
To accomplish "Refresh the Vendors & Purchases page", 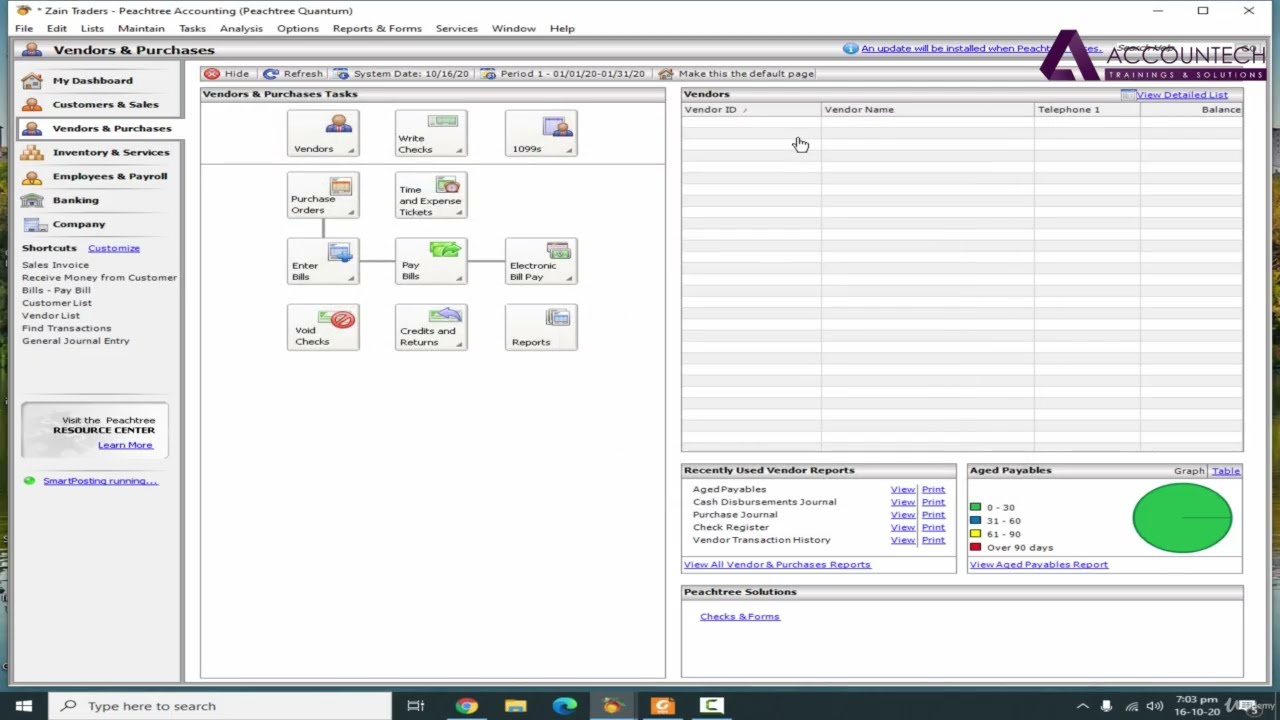I will (293, 74).
